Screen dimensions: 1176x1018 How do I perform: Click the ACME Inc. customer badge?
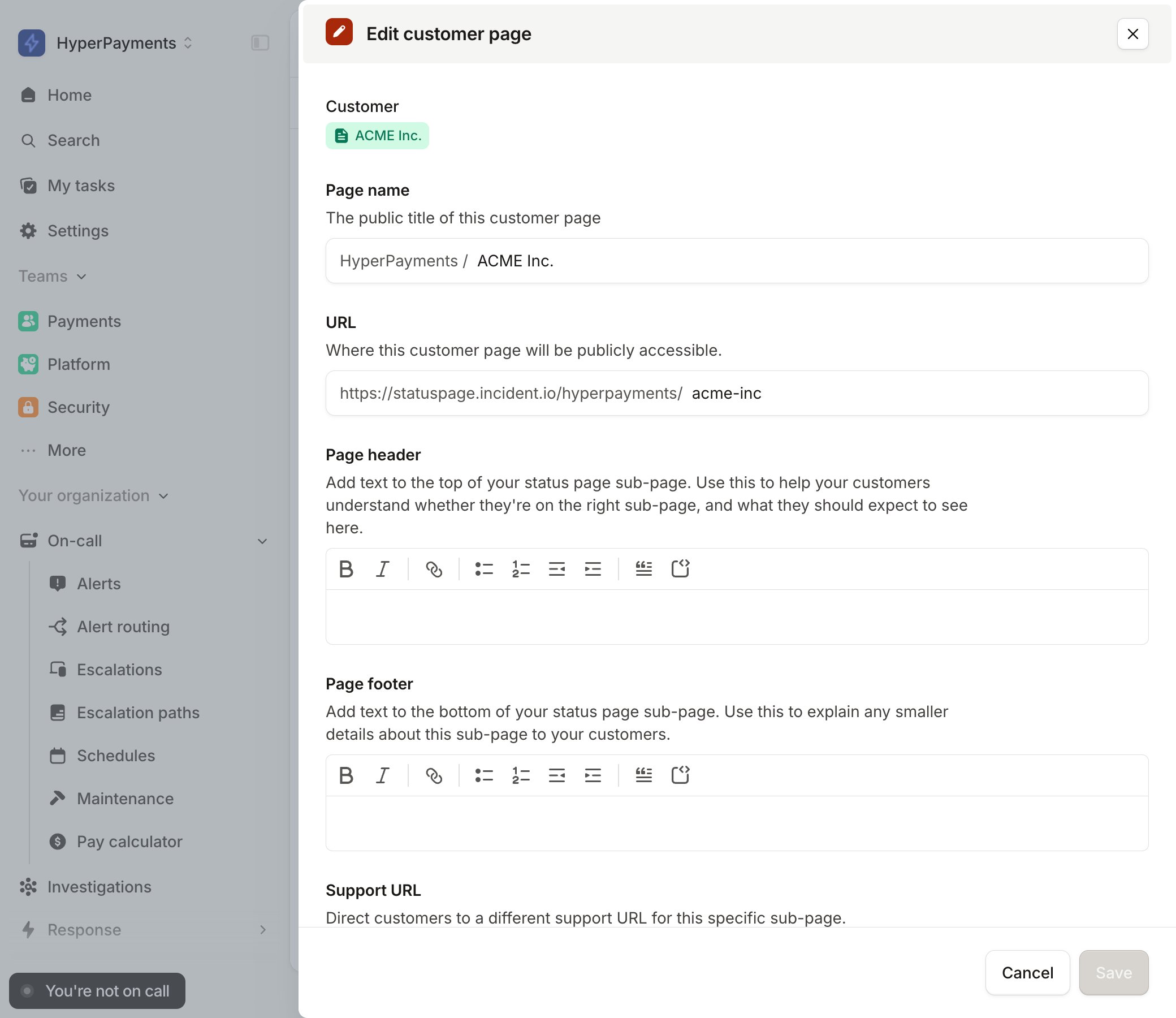tap(377, 136)
